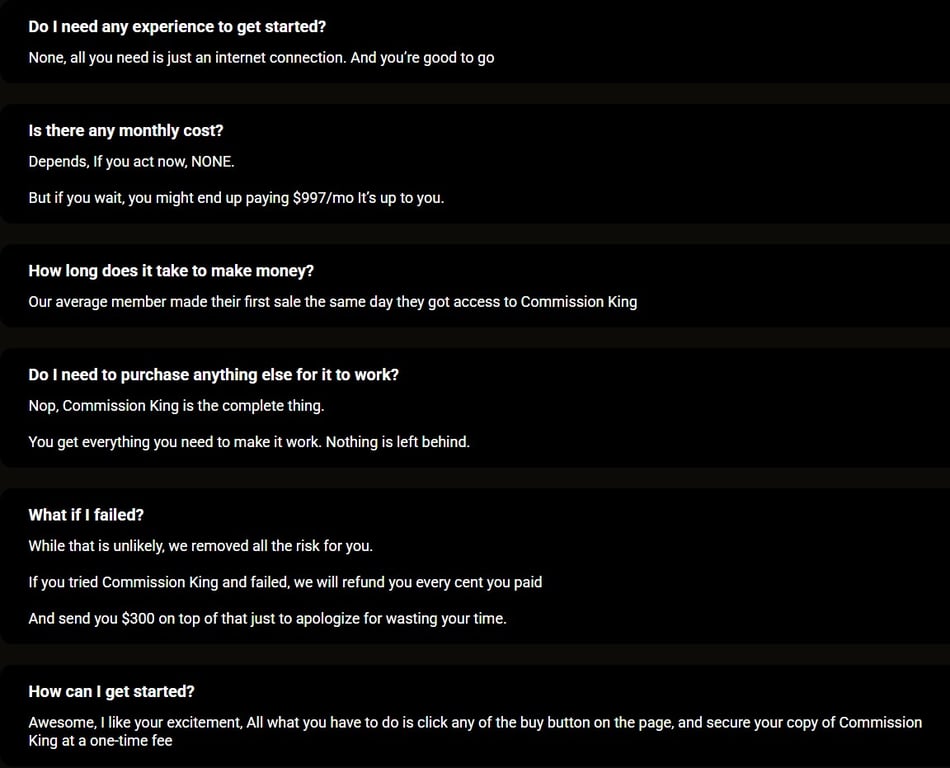Click the $997/mo pricing sentence

236,198
